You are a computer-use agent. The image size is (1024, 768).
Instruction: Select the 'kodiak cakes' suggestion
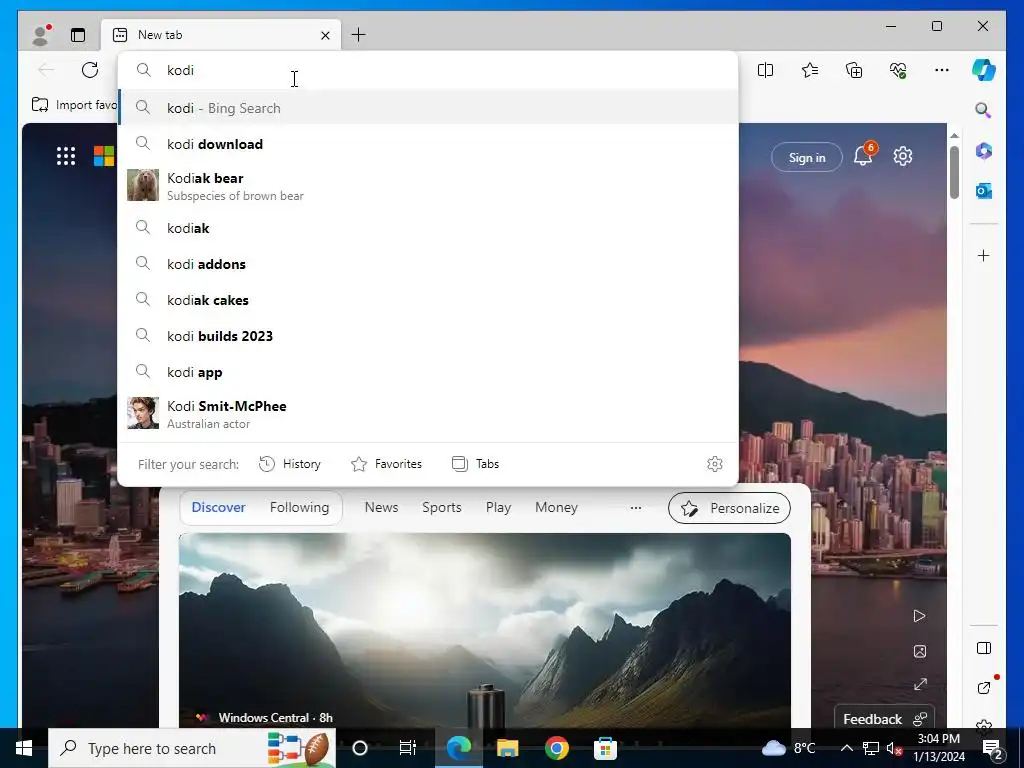point(428,300)
